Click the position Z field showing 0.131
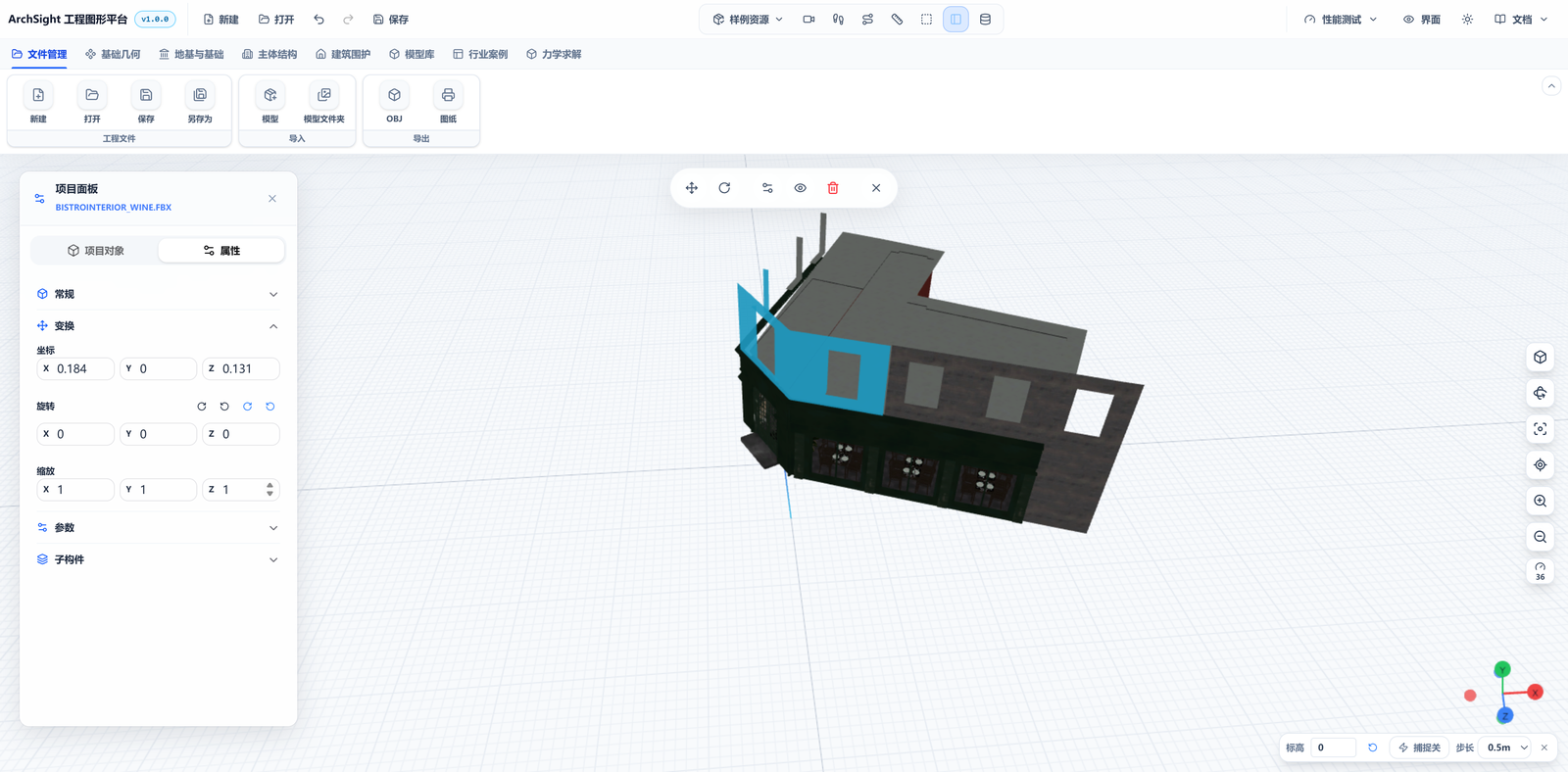 [x=241, y=369]
